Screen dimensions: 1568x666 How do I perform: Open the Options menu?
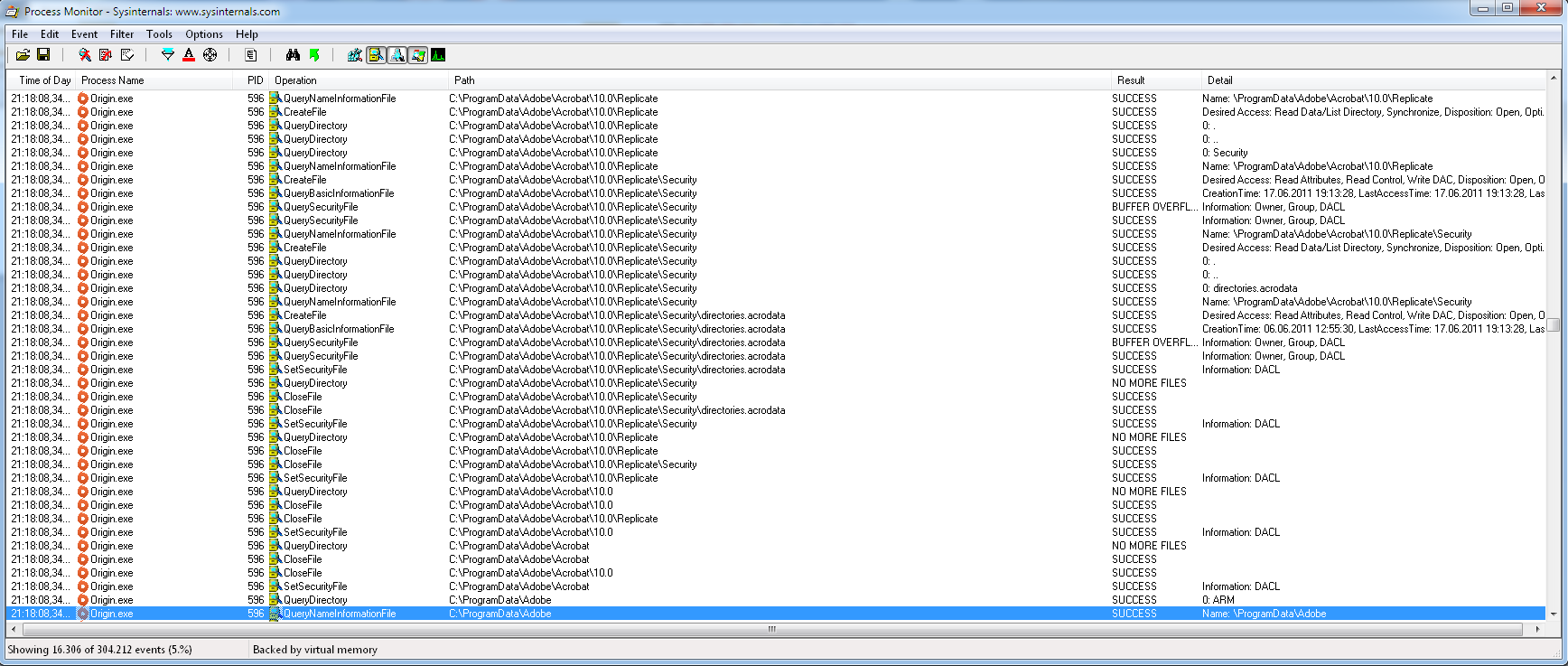(x=204, y=34)
